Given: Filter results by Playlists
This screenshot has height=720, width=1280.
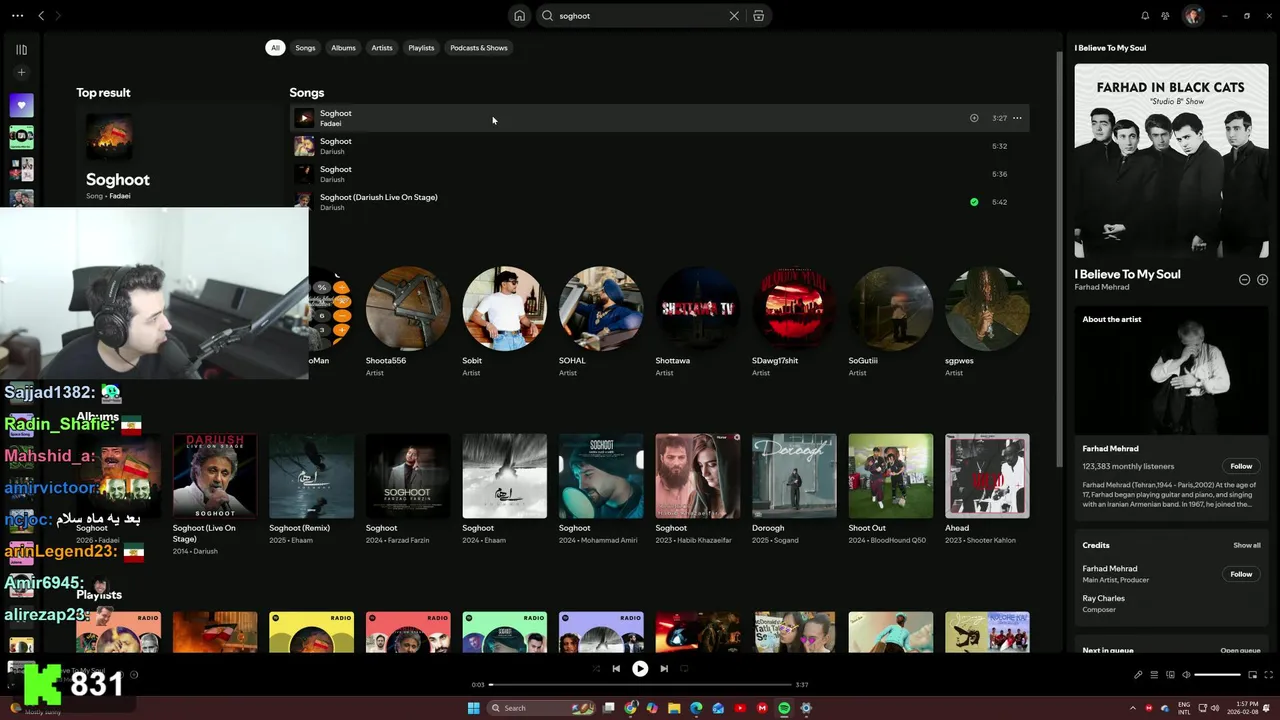Looking at the screenshot, I should pyautogui.click(x=421, y=48).
